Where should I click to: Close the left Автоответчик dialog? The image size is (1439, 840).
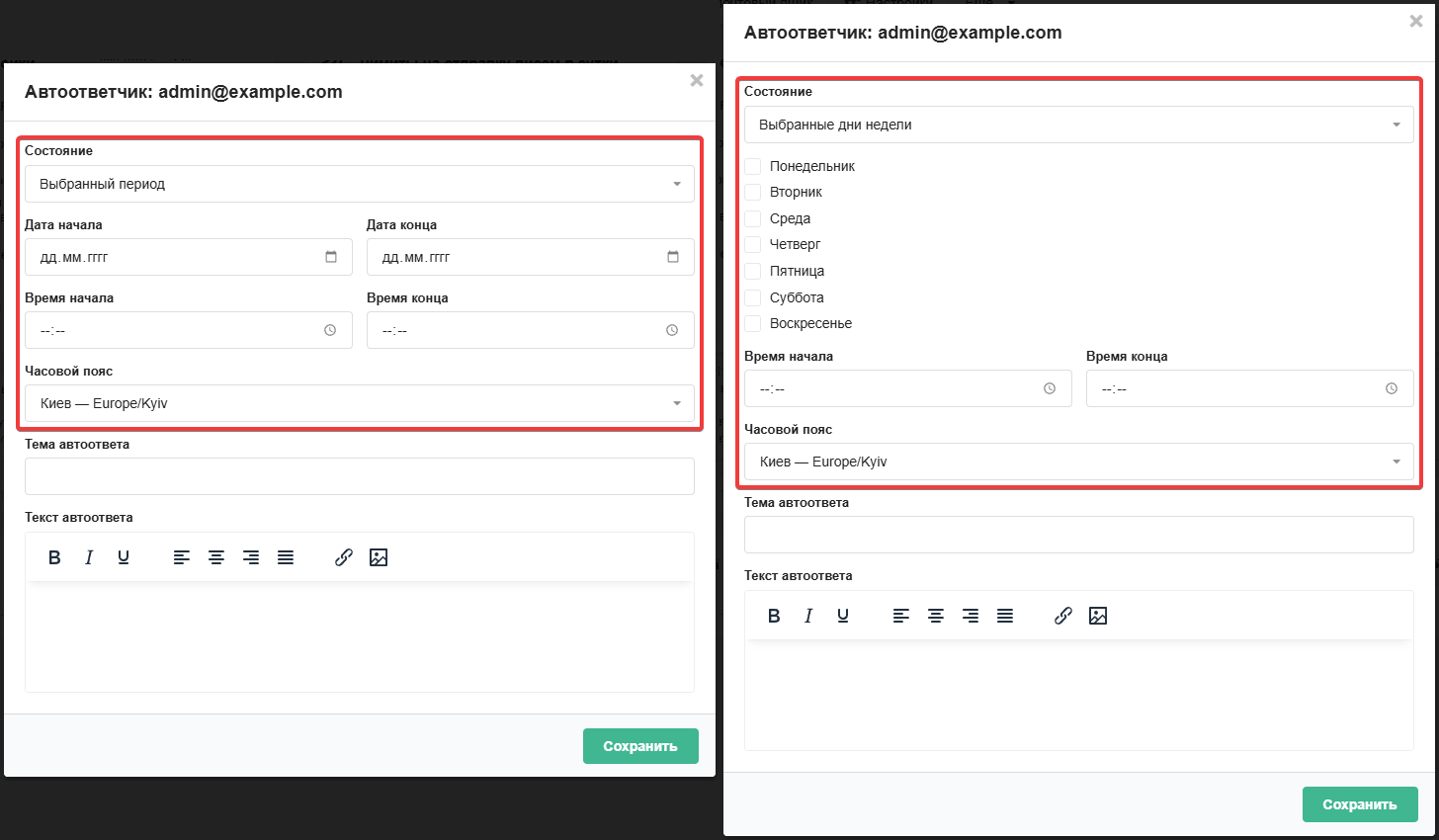(x=697, y=80)
